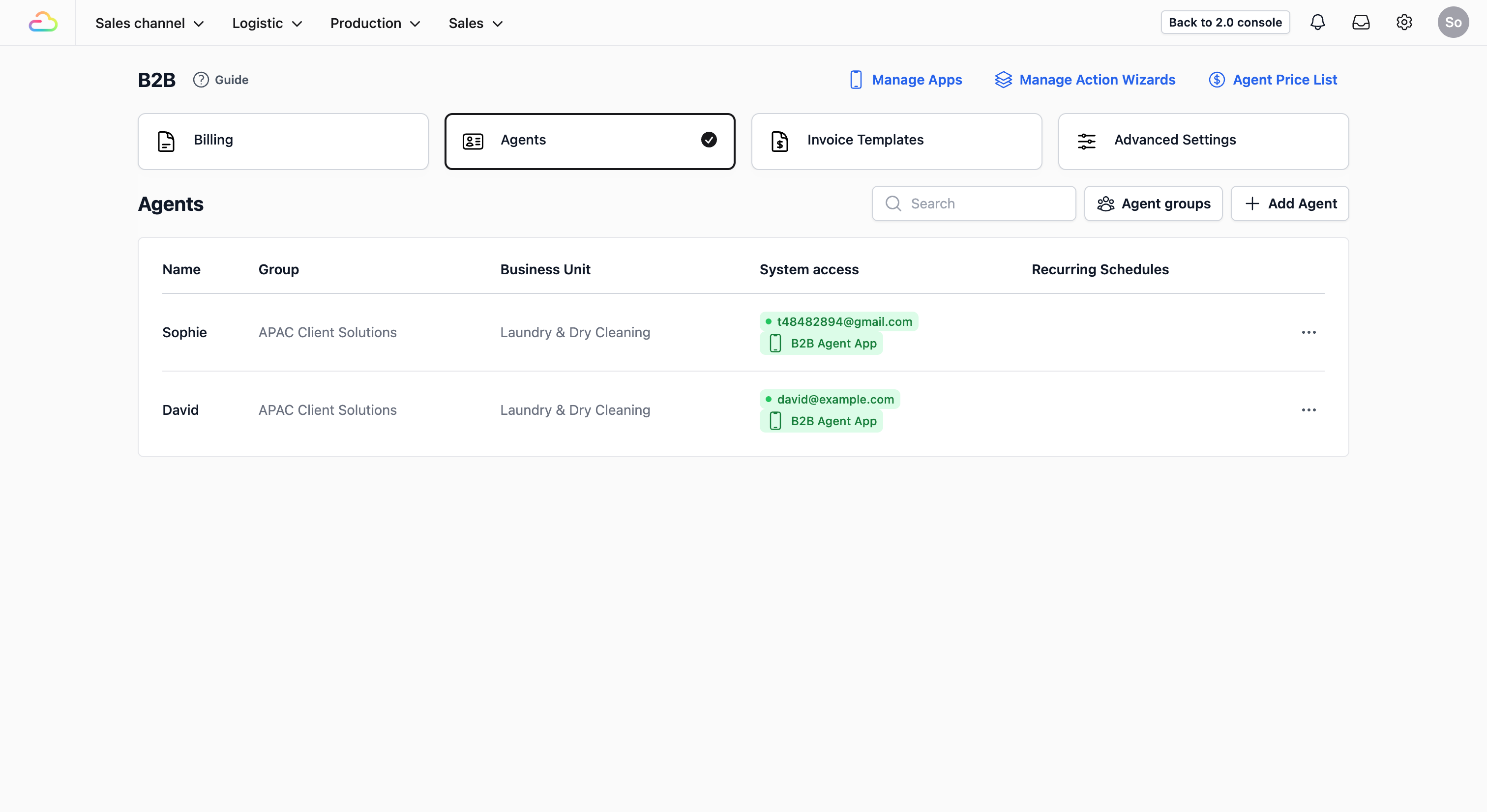
Task: Open Sophie's three-dot actions menu
Action: [x=1308, y=332]
